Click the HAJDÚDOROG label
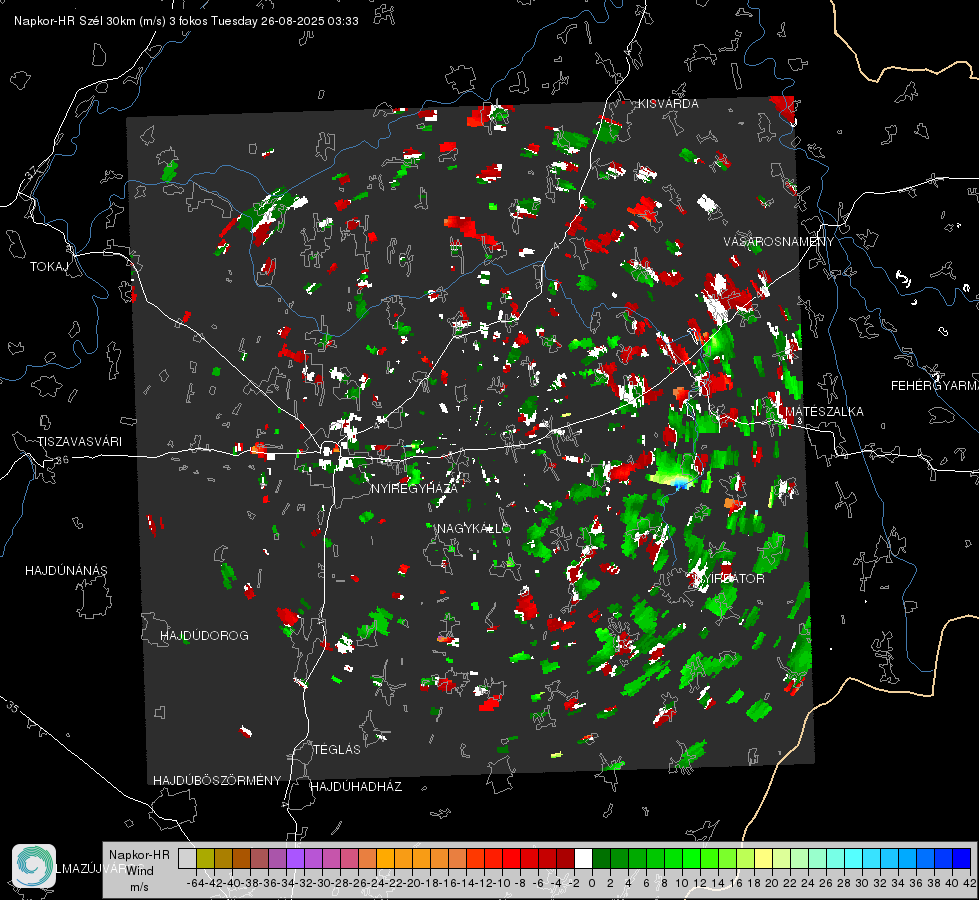 [204, 636]
